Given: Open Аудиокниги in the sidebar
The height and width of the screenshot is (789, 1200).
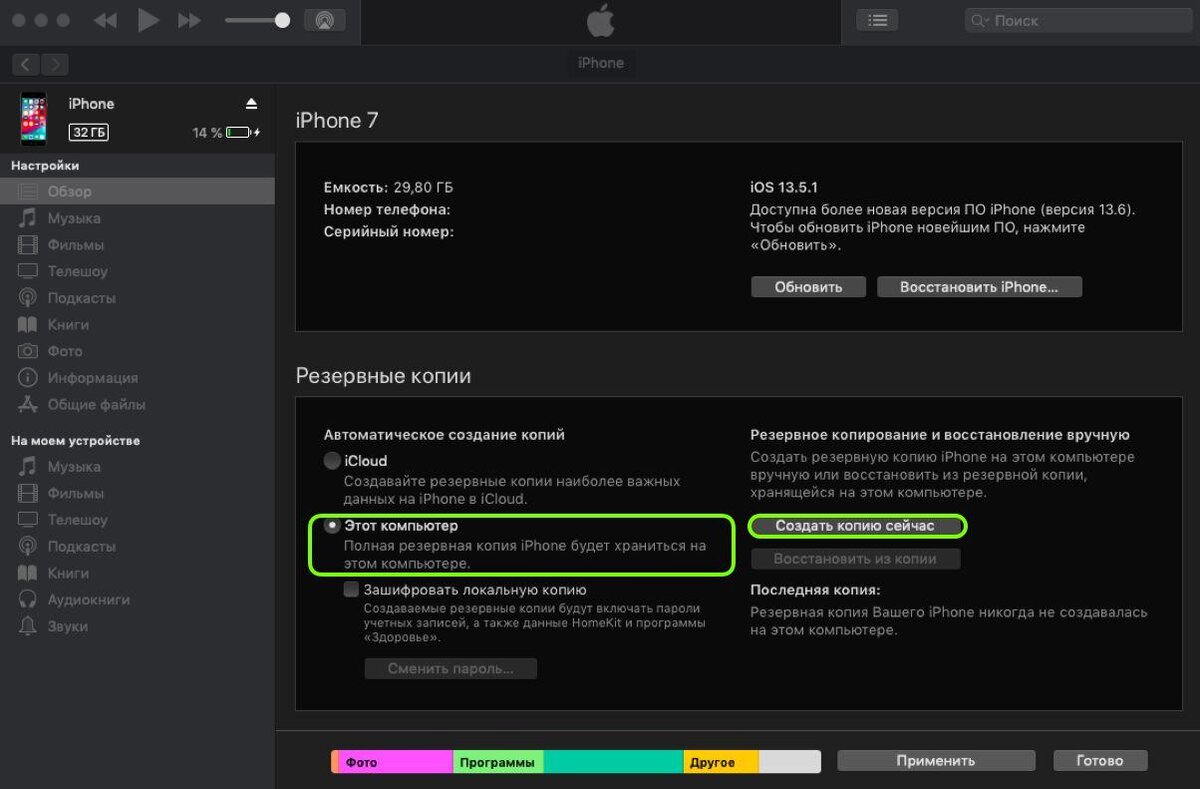Looking at the screenshot, I should point(137,600).
